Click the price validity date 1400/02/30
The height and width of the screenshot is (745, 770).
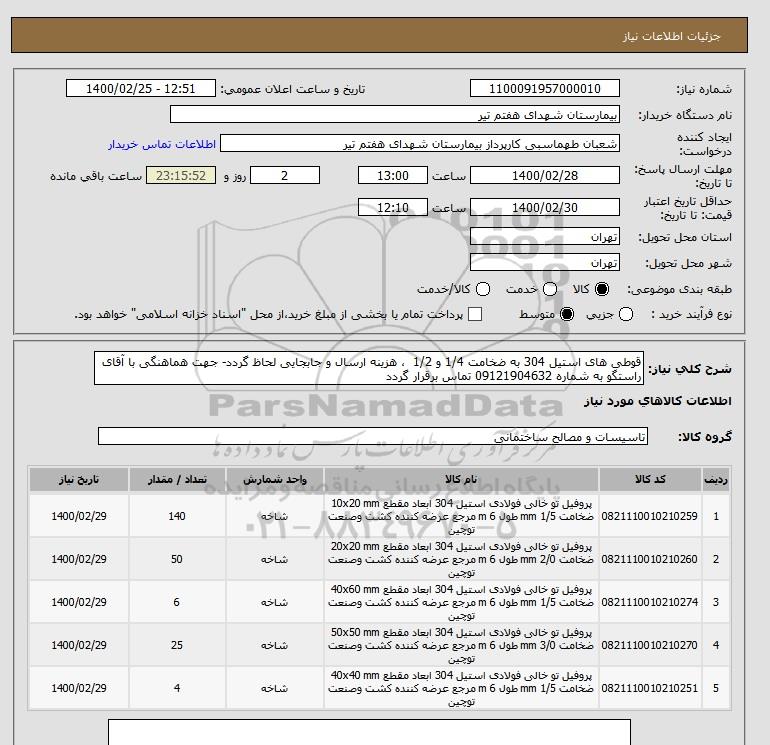point(545,207)
